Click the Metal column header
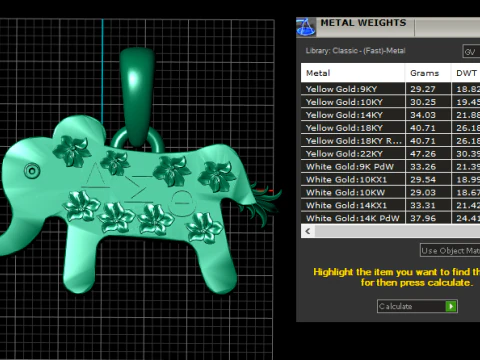This screenshot has height=360, width=480. tap(353, 73)
